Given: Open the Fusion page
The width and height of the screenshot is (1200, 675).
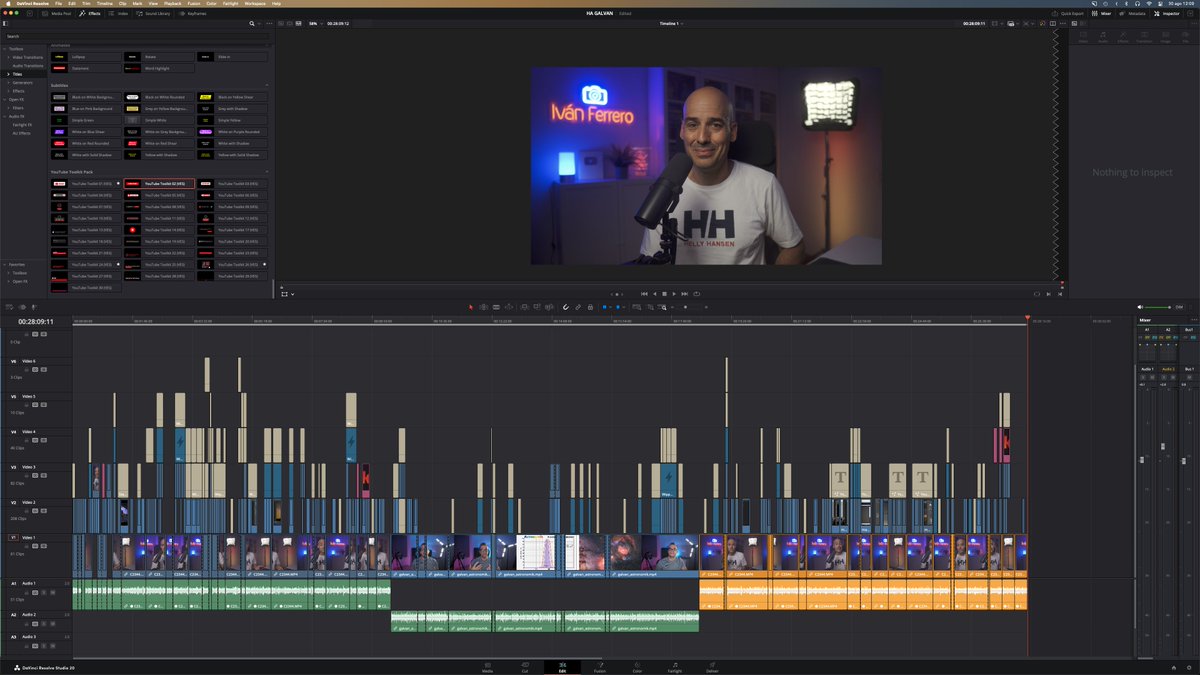Looking at the screenshot, I should [x=599, y=667].
